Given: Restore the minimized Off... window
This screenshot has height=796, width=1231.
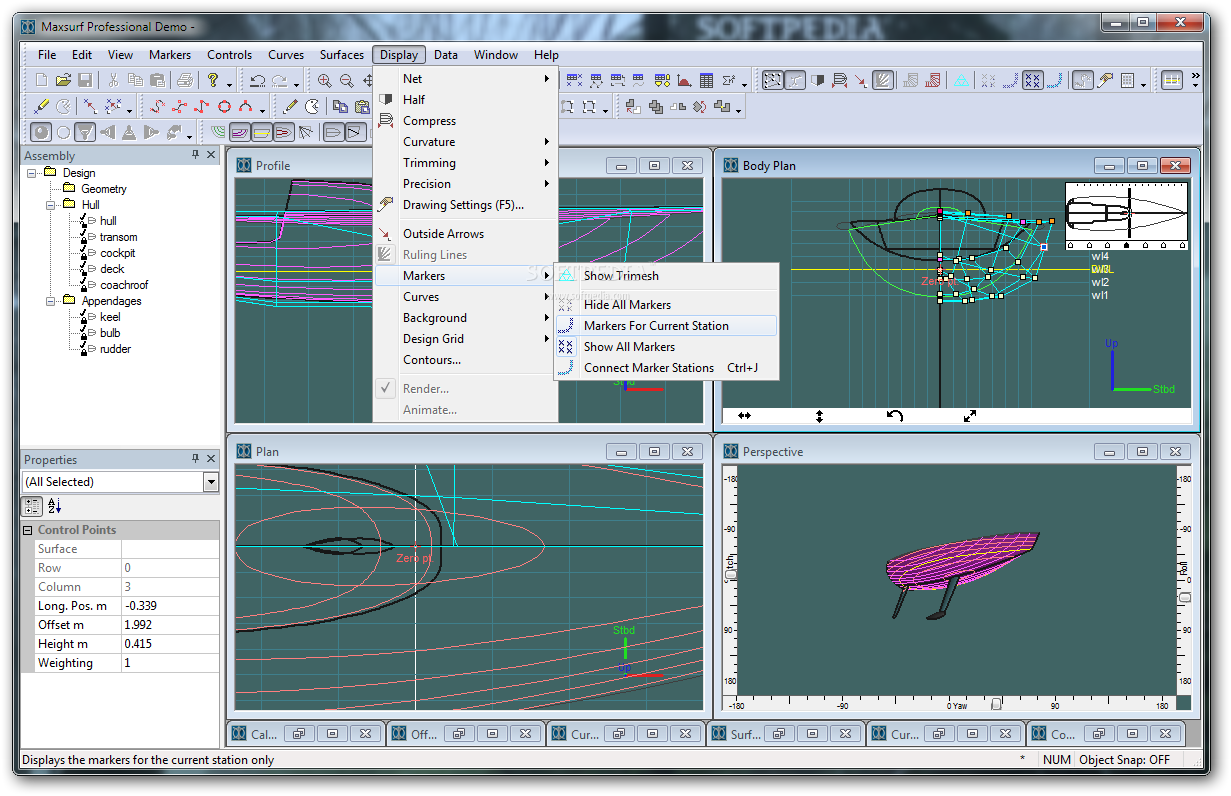Looking at the screenshot, I should click(x=459, y=734).
